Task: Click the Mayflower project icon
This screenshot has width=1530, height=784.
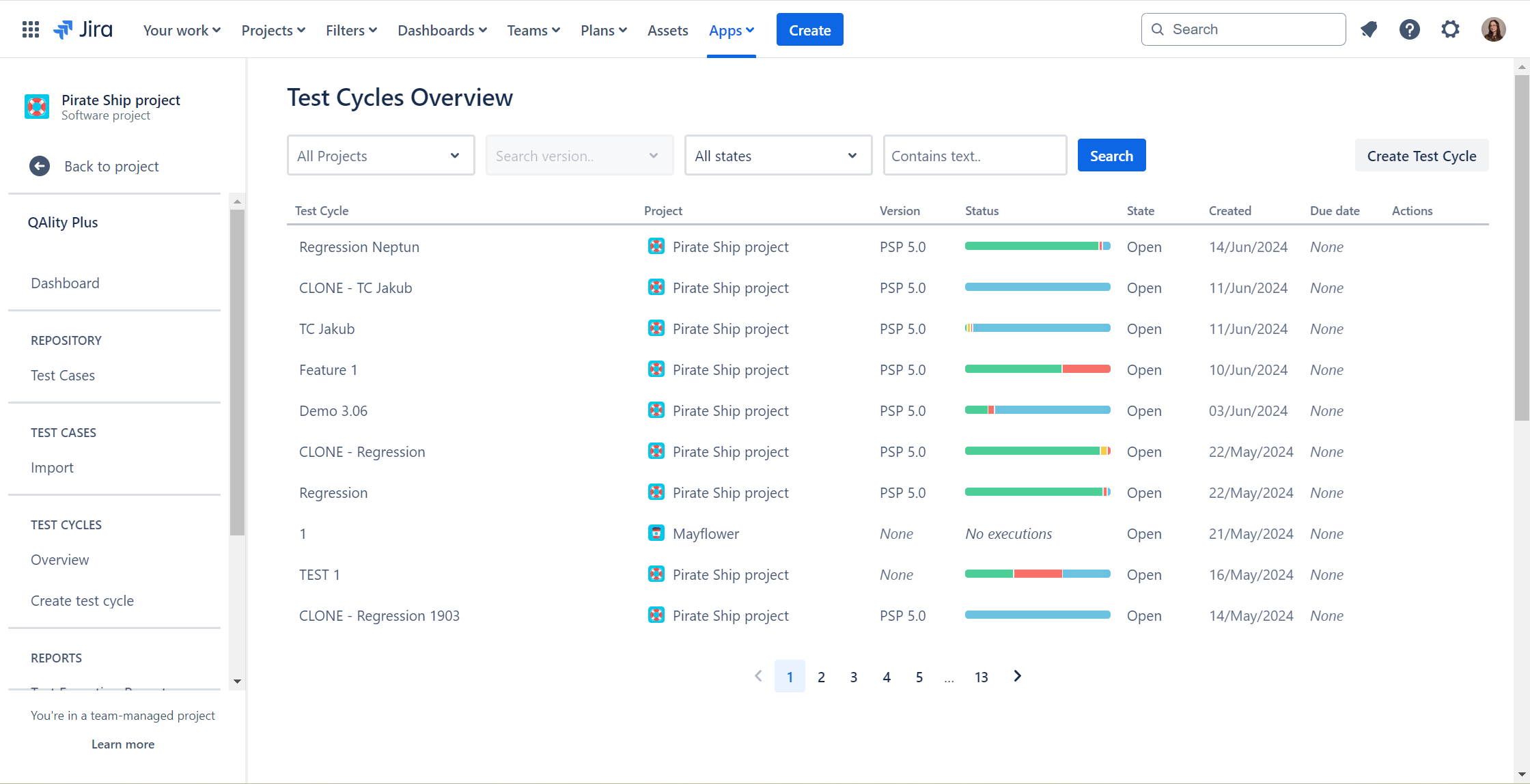Action: coord(656,533)
